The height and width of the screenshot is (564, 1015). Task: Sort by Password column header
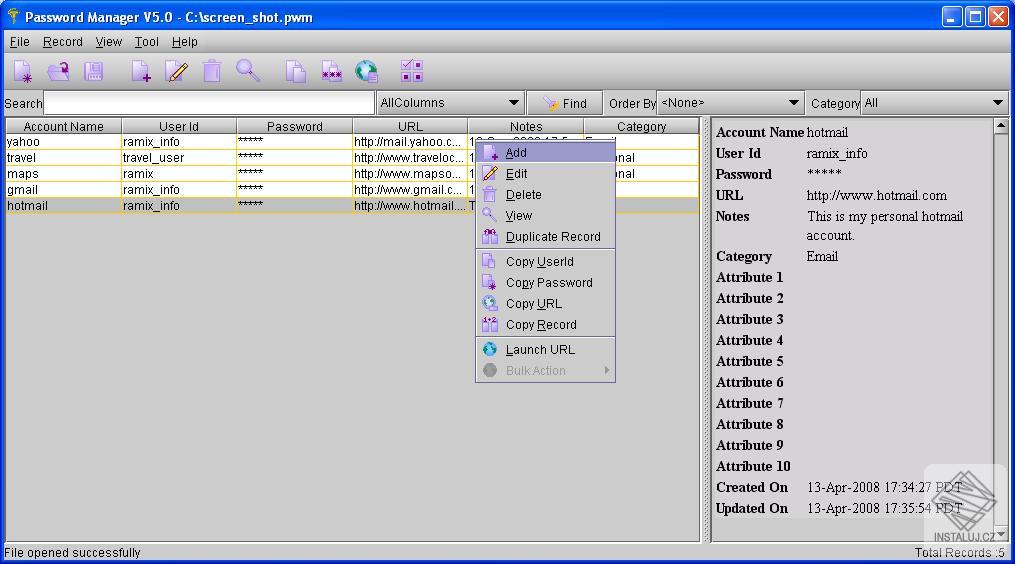tap(295, 126)
